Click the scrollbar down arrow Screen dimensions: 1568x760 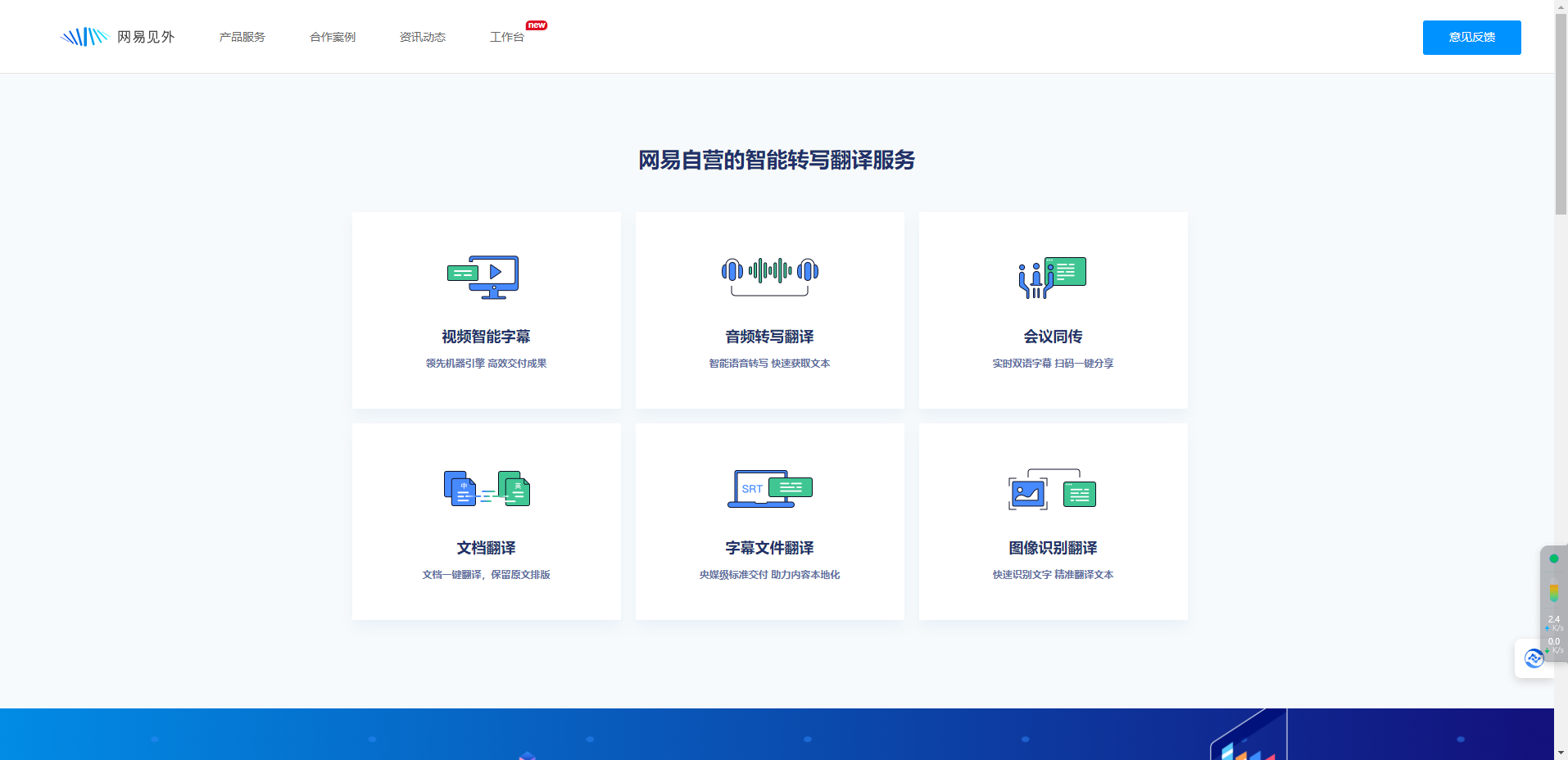pos(1560,753)
